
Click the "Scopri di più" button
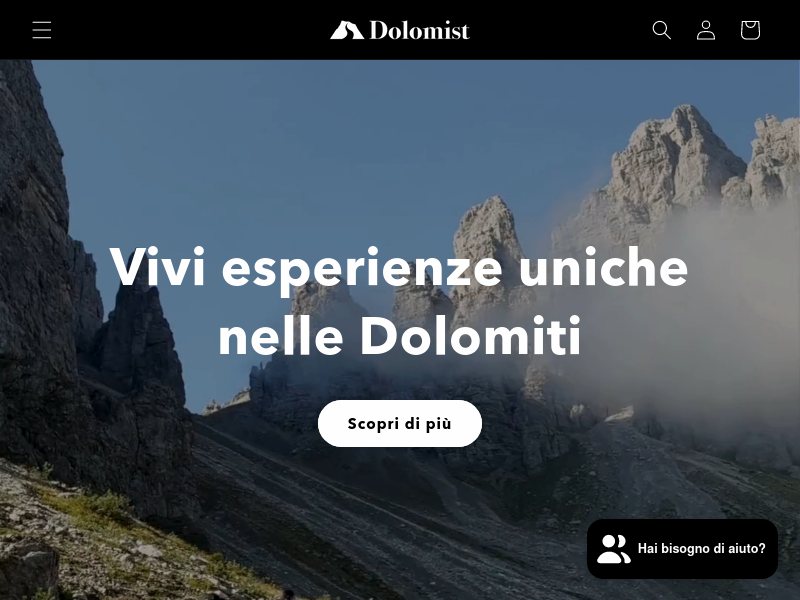coord(399,423)
